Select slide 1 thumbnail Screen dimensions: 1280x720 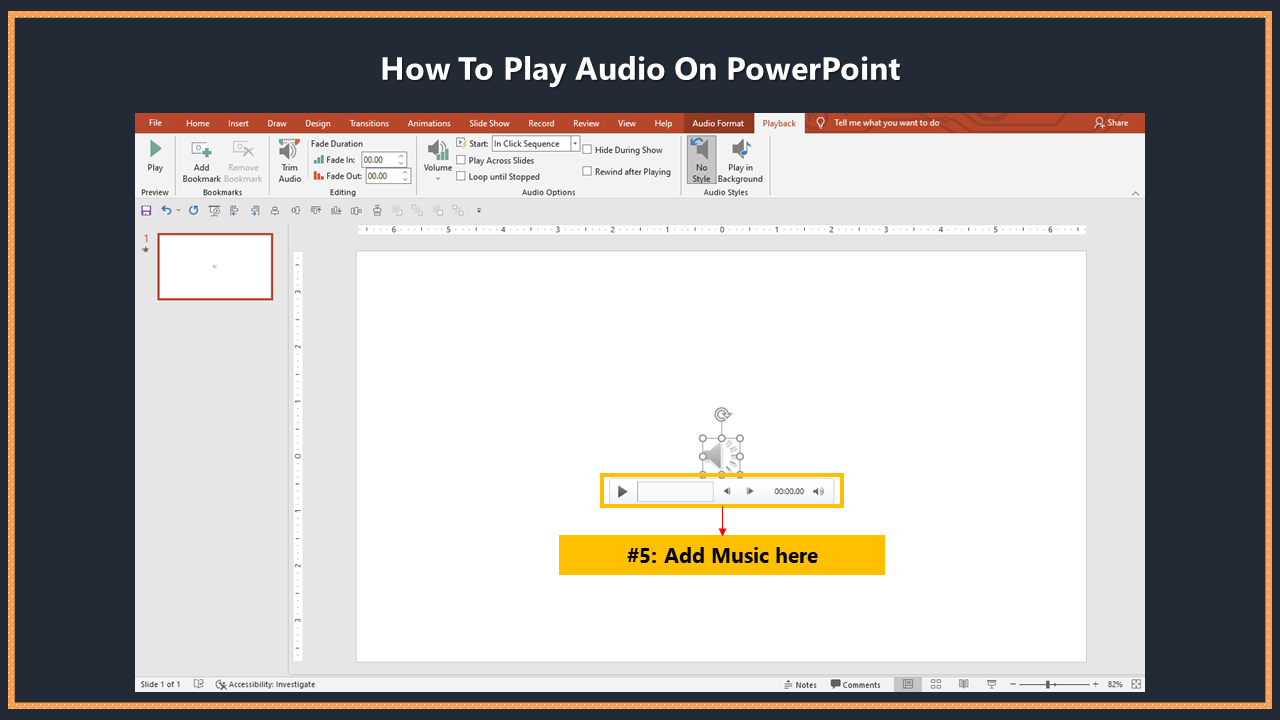click(215, 267)
